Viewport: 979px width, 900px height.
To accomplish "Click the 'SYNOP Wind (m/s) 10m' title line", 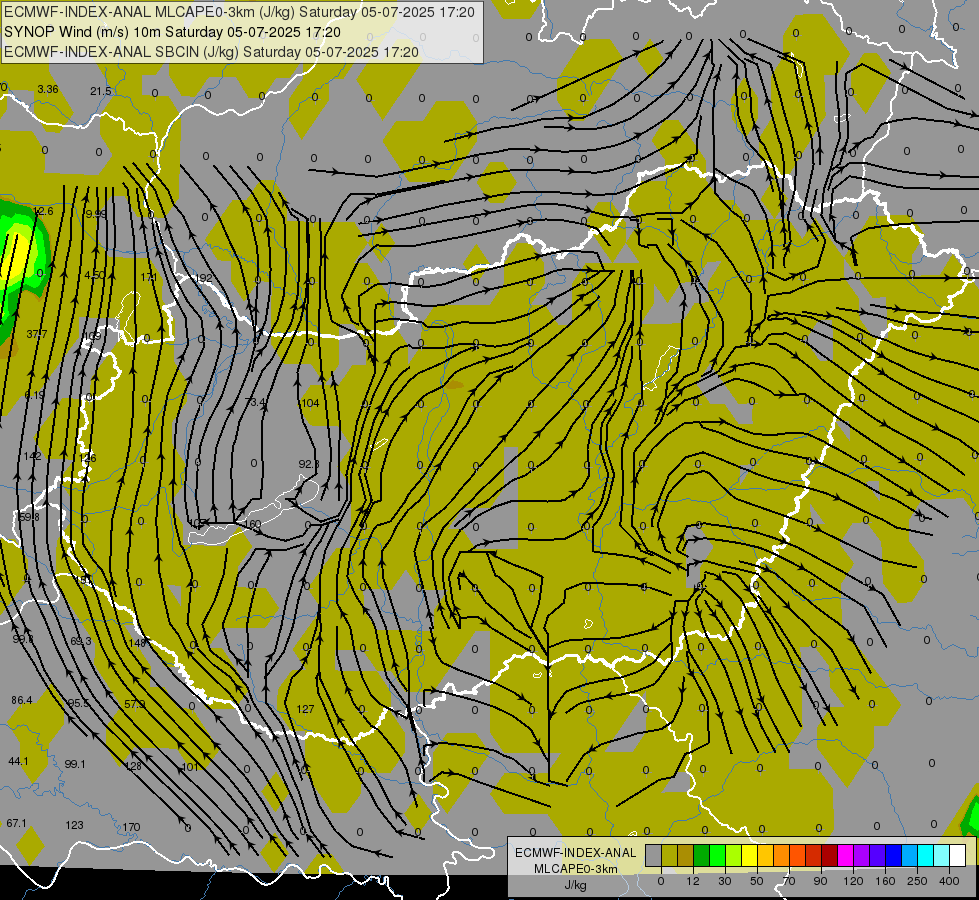I will pyautogui.click(x=172, y=32).
